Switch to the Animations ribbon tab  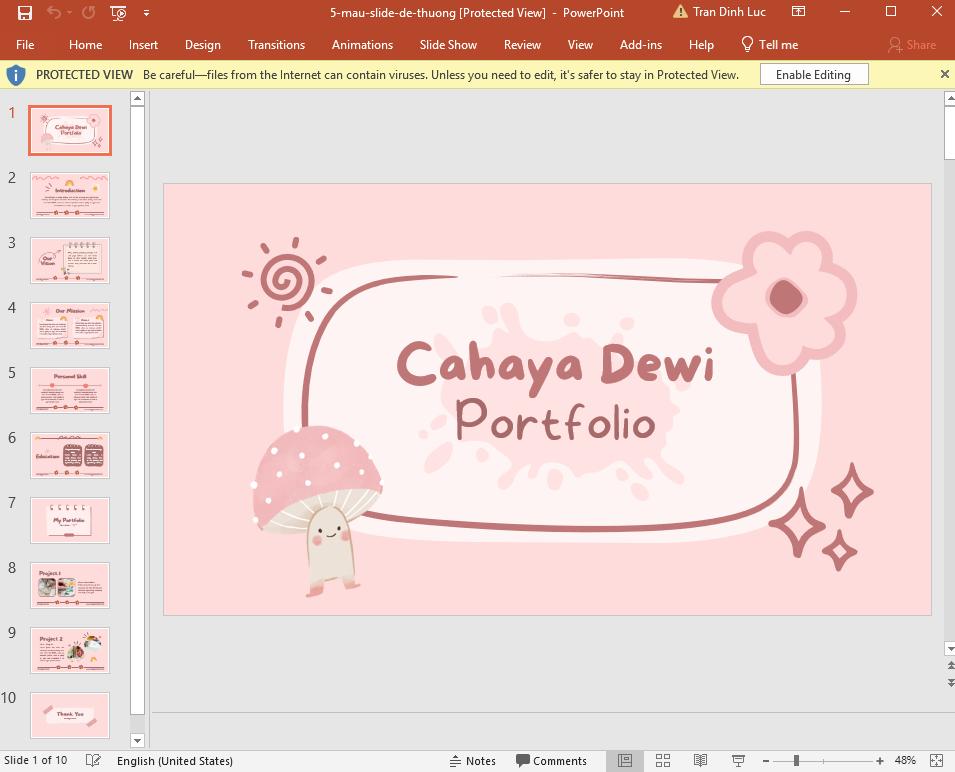[362, 45]
